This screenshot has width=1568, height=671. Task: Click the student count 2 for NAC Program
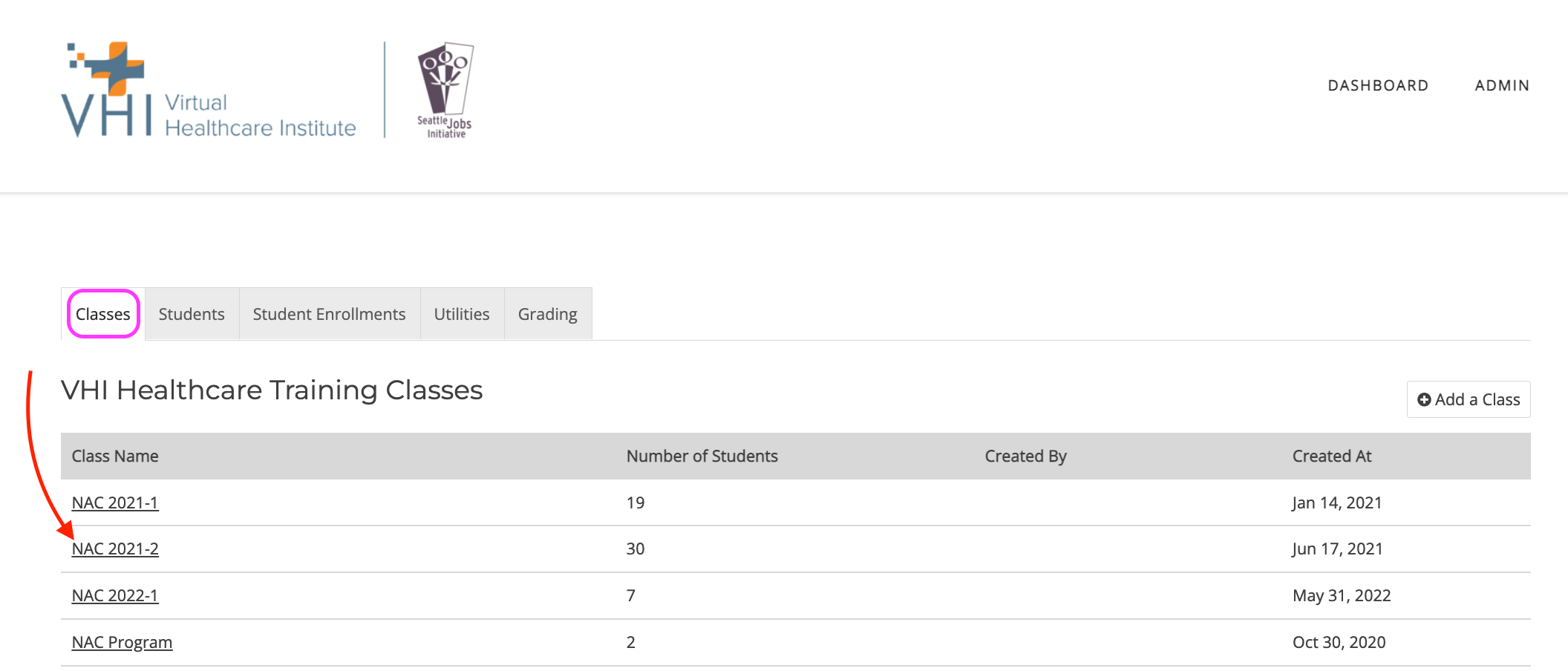(x=631, y=642)
